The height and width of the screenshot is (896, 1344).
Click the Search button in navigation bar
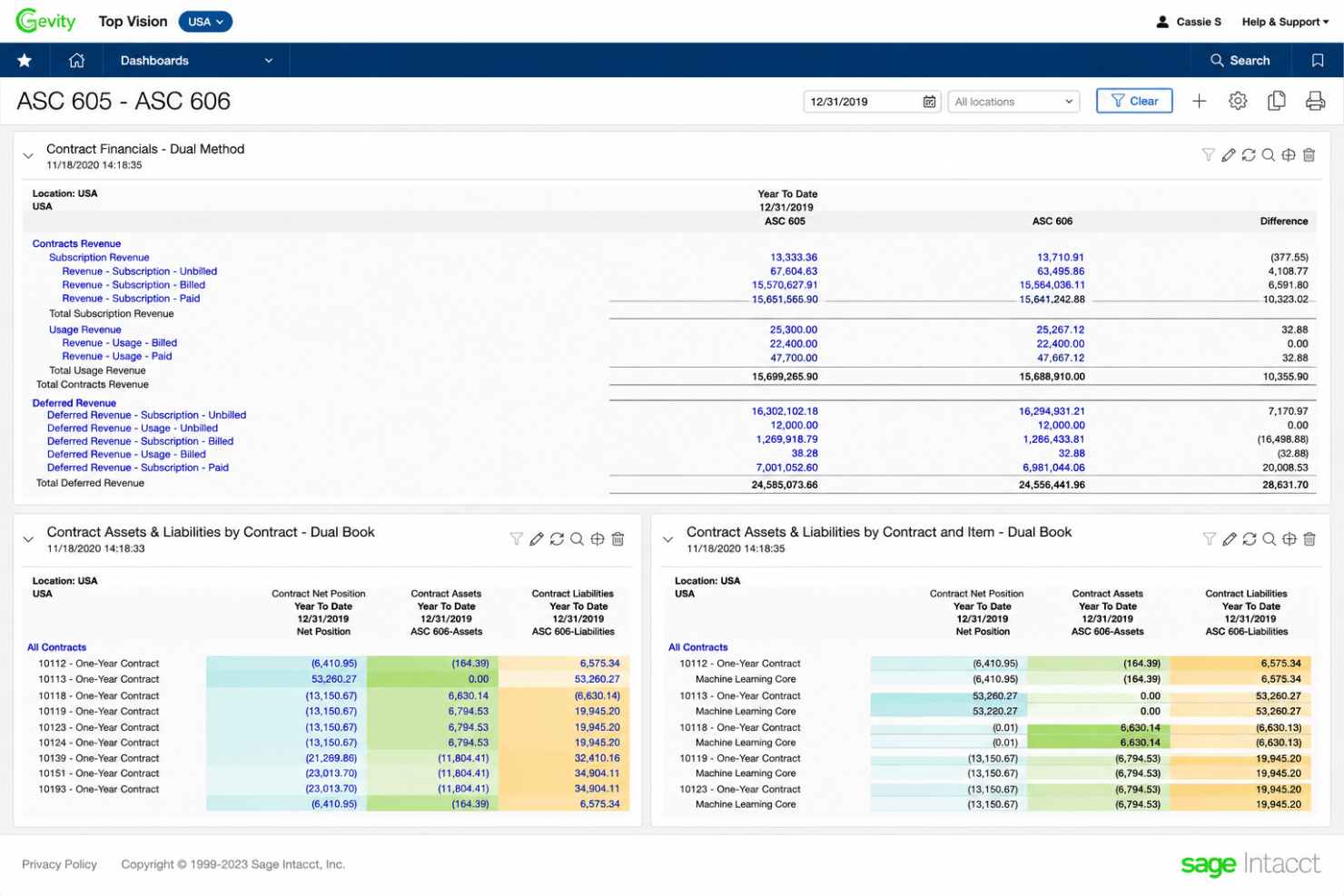click(x=1240, y=60)
